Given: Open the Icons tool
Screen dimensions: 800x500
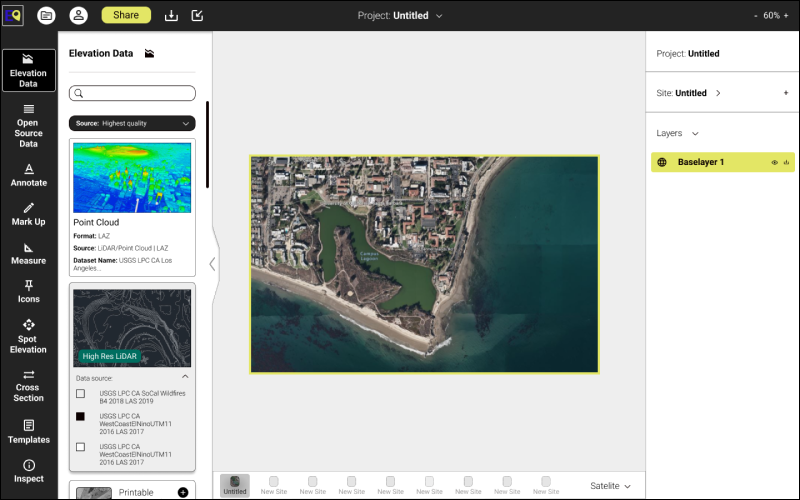Looking at the screenshot, I should [29, 292].
